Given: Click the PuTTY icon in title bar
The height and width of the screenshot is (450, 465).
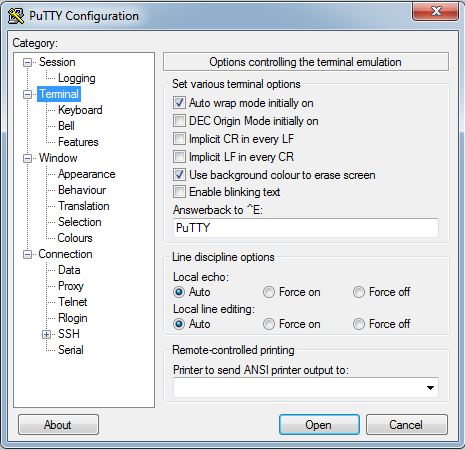Looking at the screenshot, I should pos(16,16).
